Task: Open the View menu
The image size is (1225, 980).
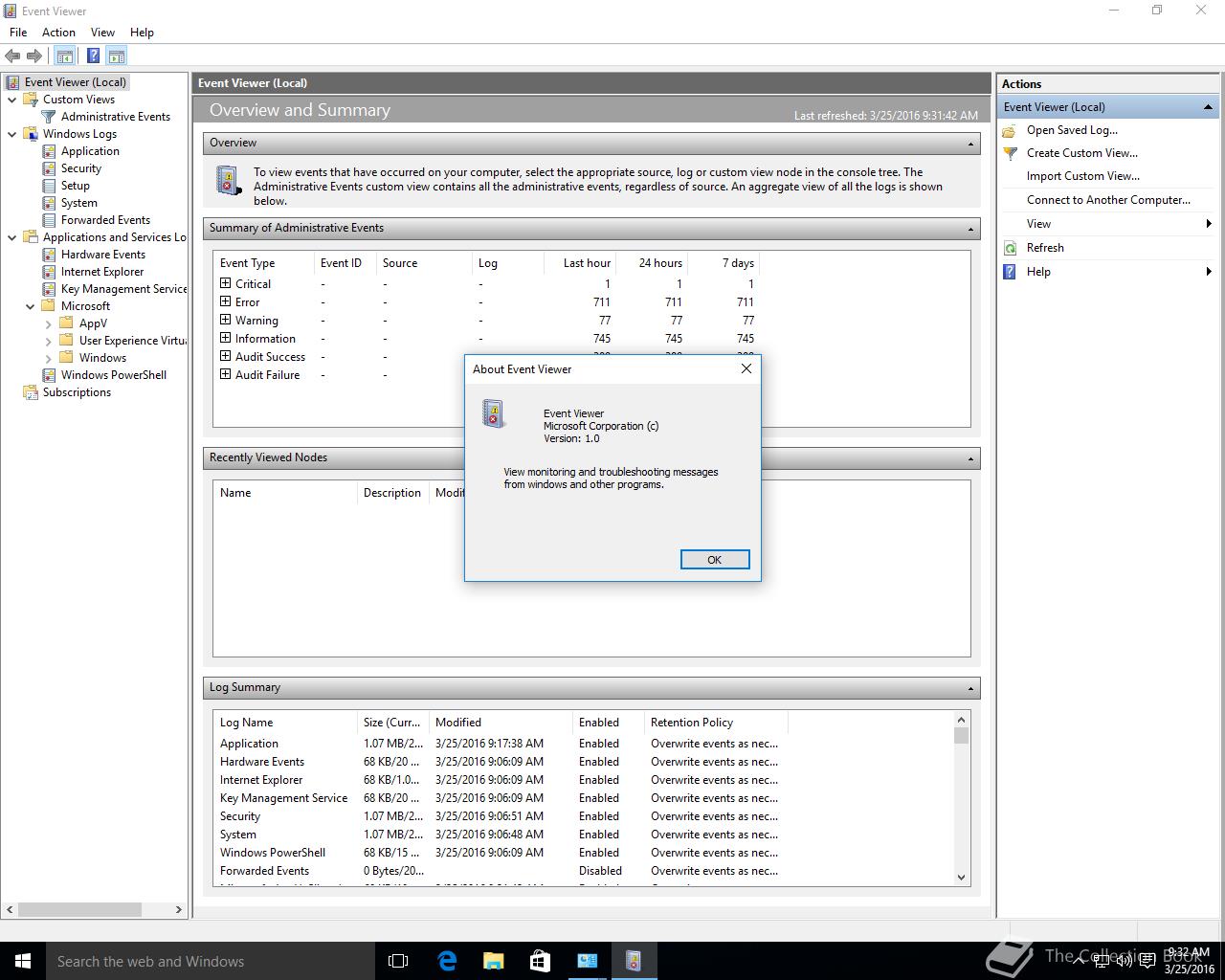Action: coord(102,33)
